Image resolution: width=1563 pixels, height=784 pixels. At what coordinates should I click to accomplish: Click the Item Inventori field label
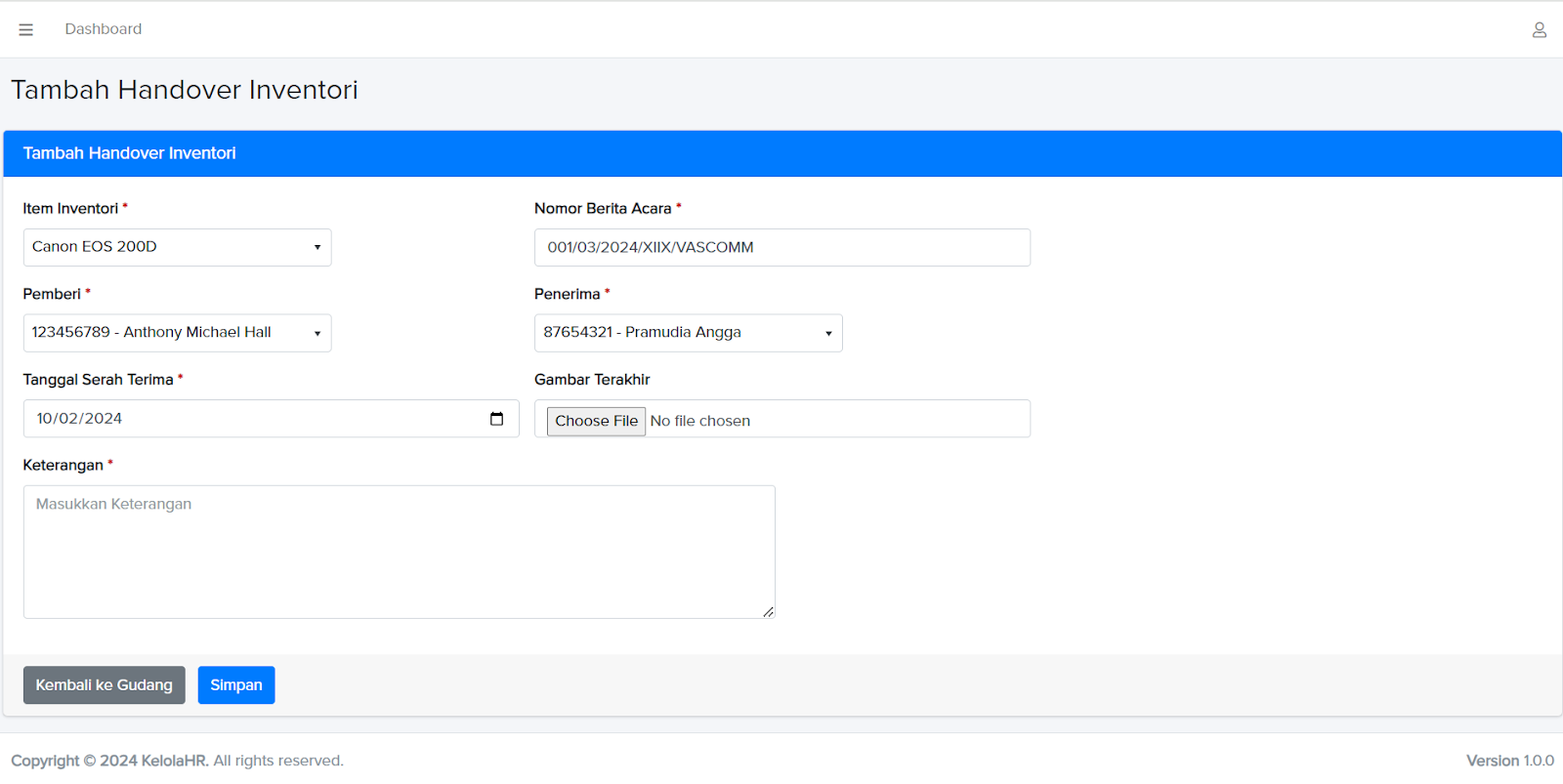click(70, 209)
